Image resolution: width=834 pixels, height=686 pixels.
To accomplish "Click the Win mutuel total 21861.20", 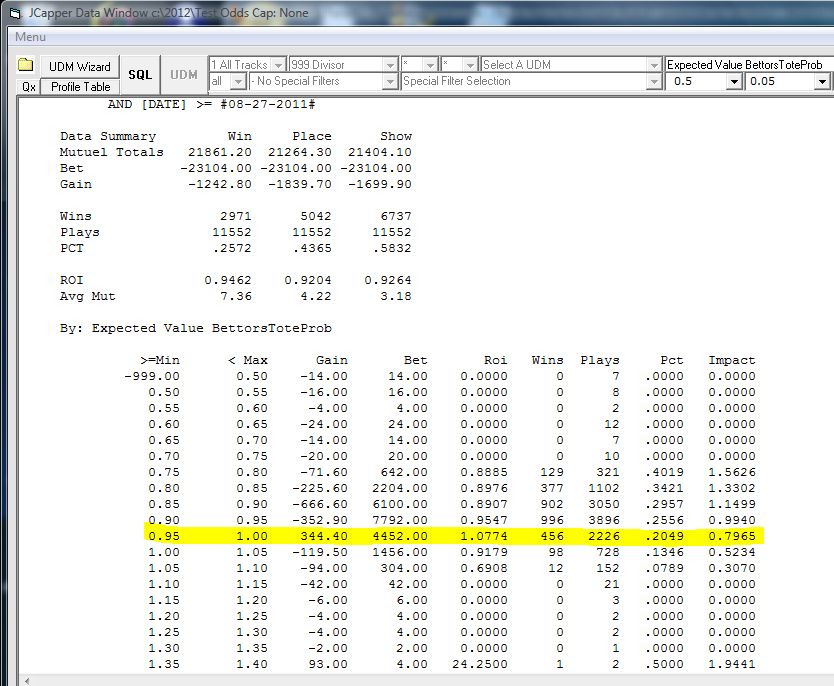I will pos(220,152).
